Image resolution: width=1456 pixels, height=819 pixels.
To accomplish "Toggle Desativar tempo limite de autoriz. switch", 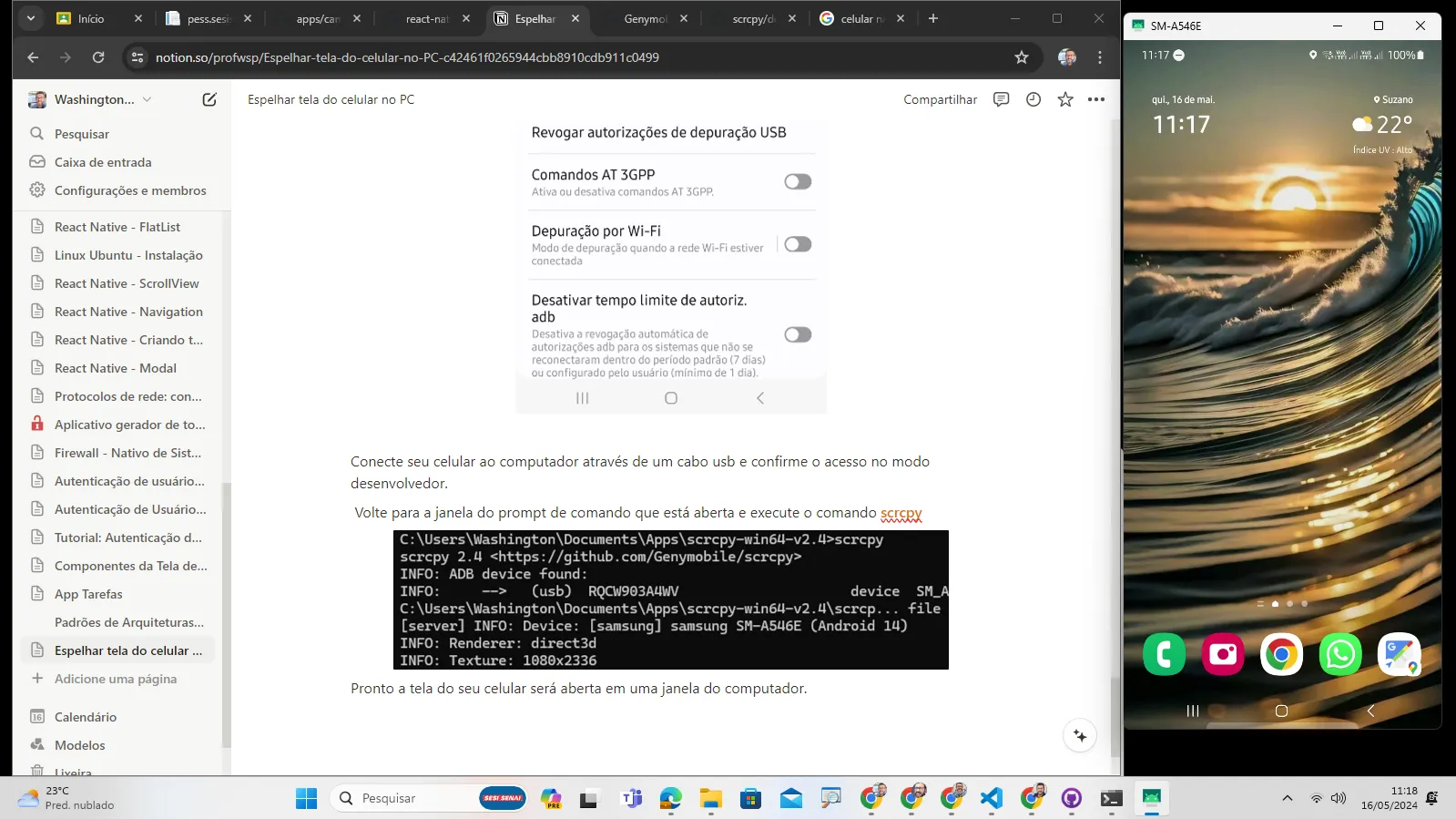I will coord(798,334).
